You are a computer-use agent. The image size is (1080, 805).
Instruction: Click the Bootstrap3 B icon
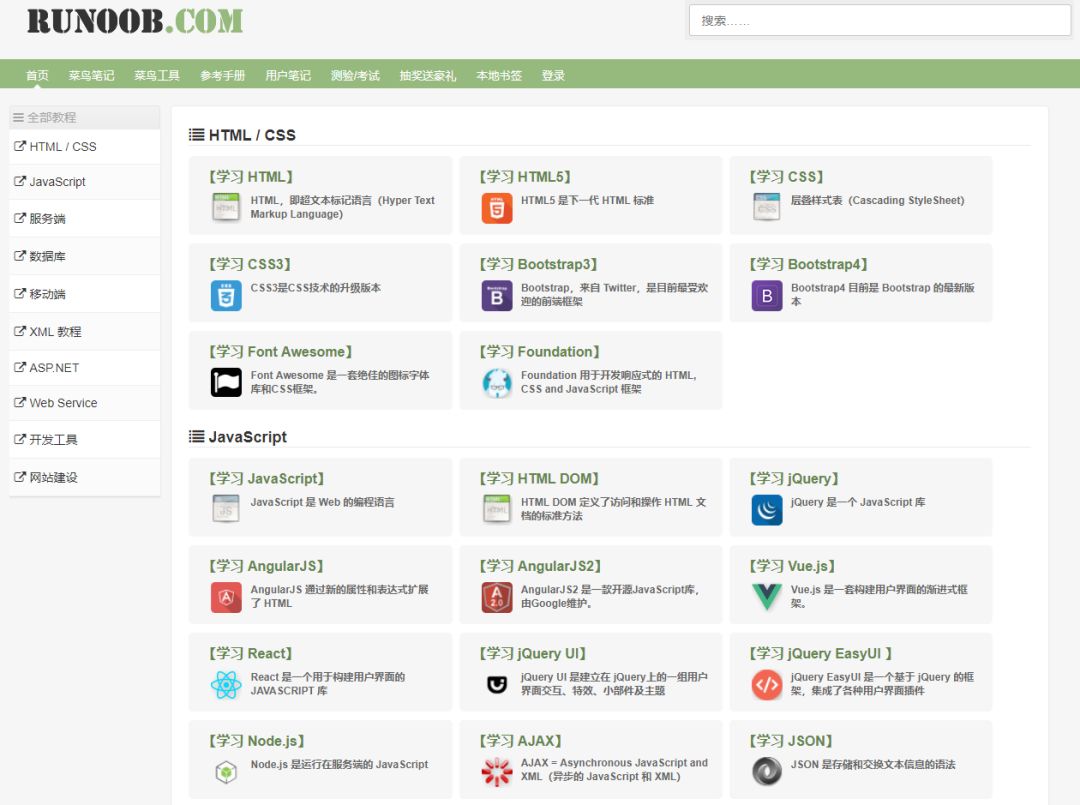pyautogui.click(x=497, y=295)
